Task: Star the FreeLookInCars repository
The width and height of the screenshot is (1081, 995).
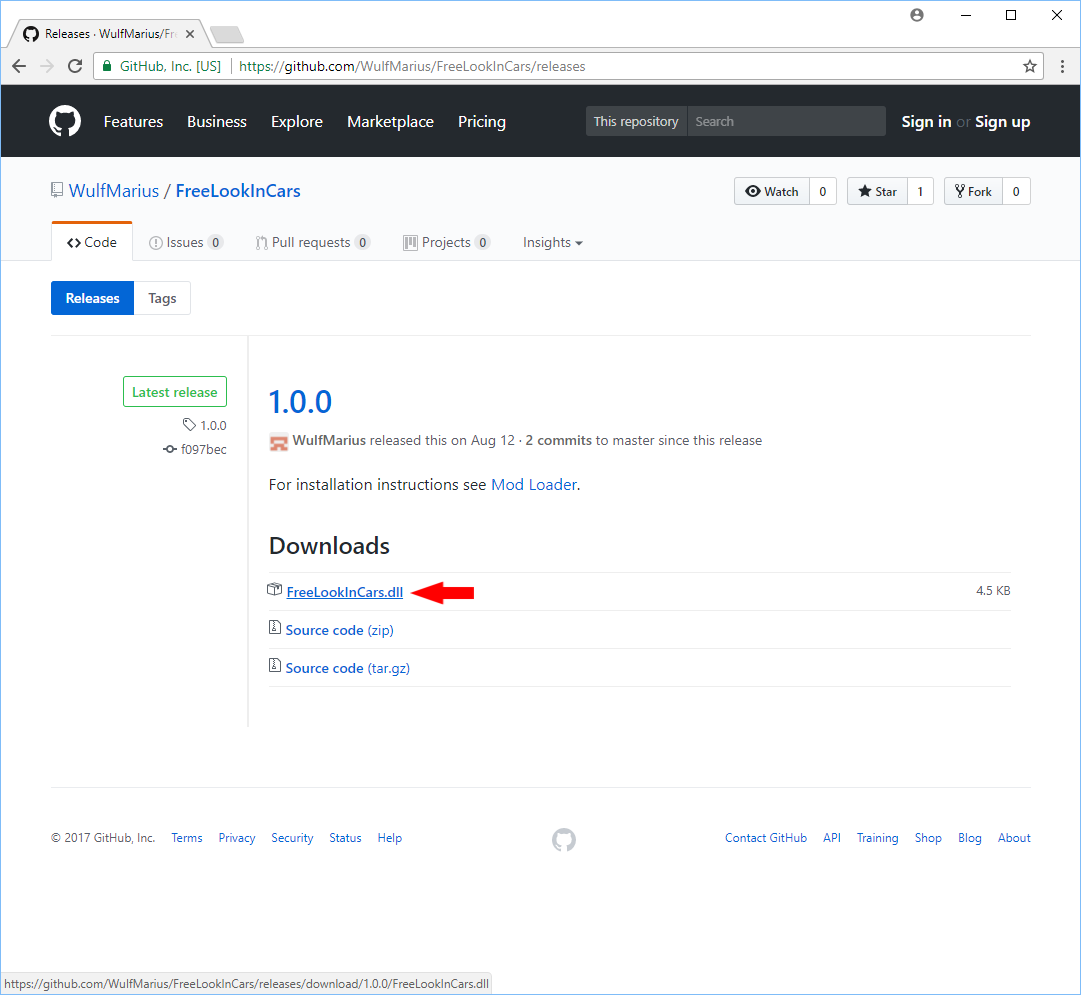Action: click(x=877, y=192)
